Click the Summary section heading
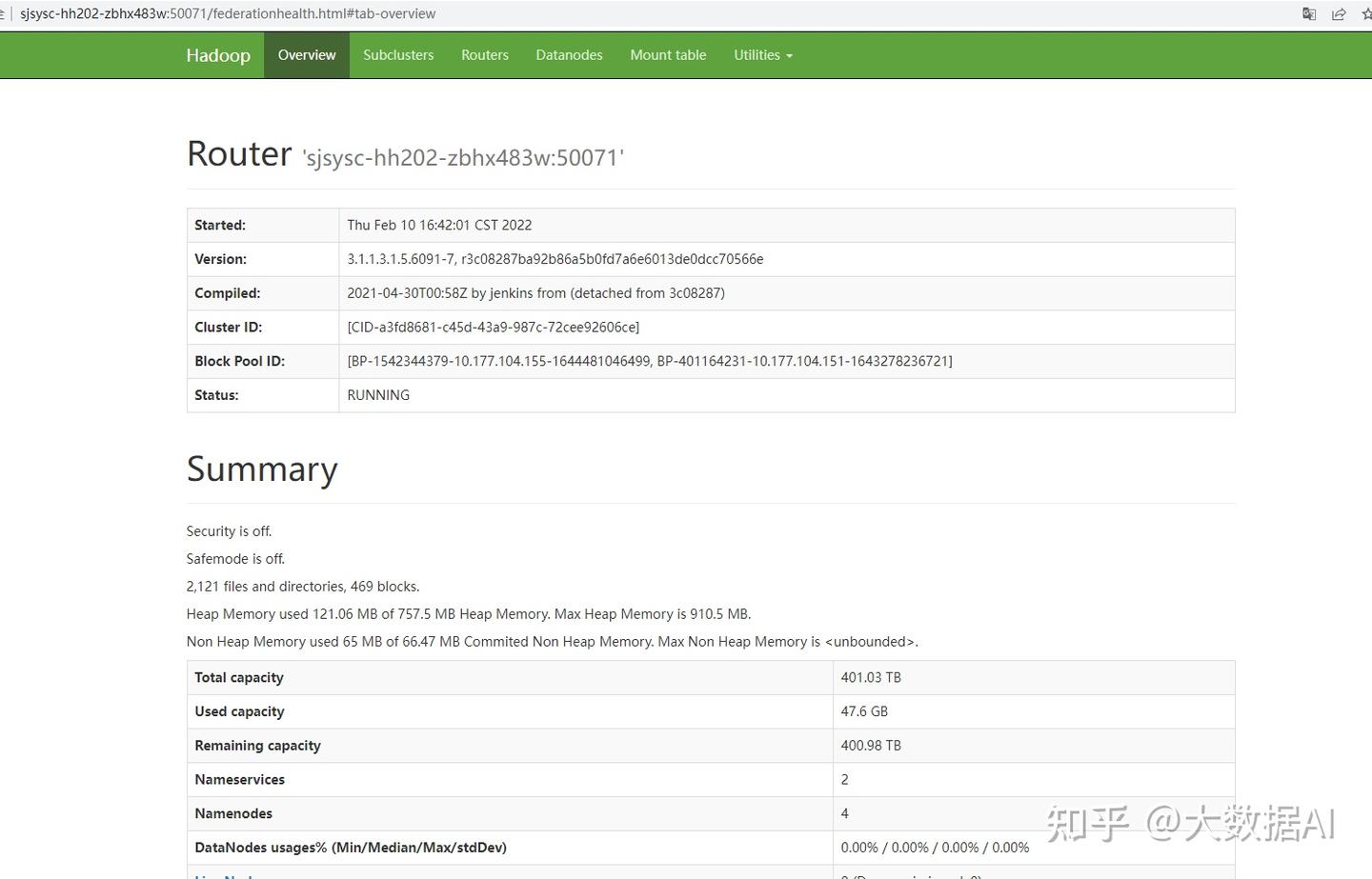1372x879 pixels. (x=262, y=469)
